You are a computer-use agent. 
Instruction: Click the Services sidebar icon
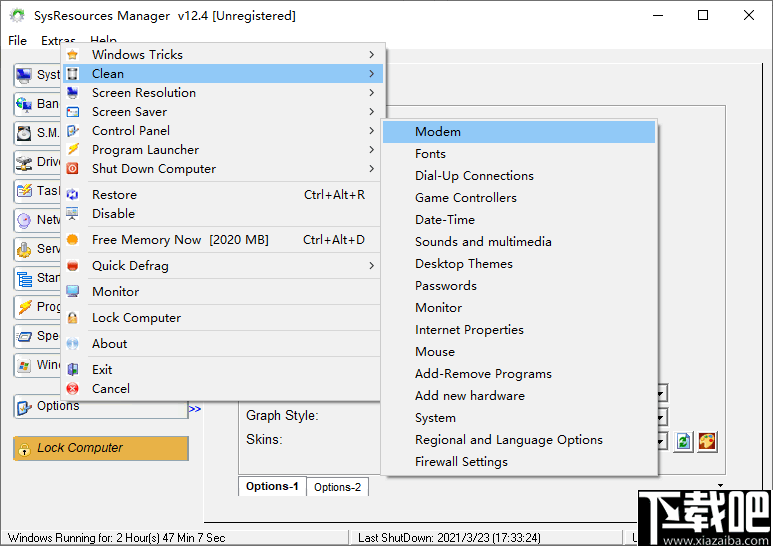click(24, 249)
